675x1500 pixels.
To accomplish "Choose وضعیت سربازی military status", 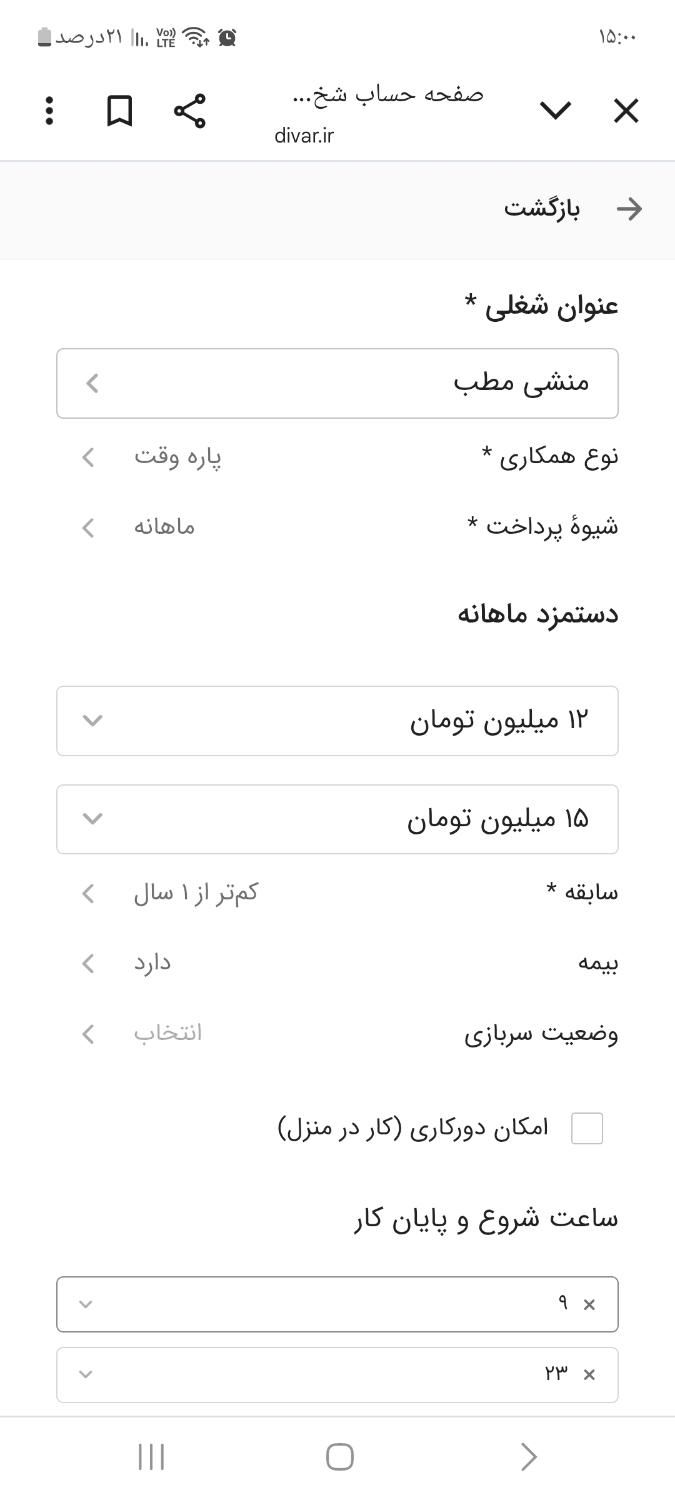I will coord(337,1034).
